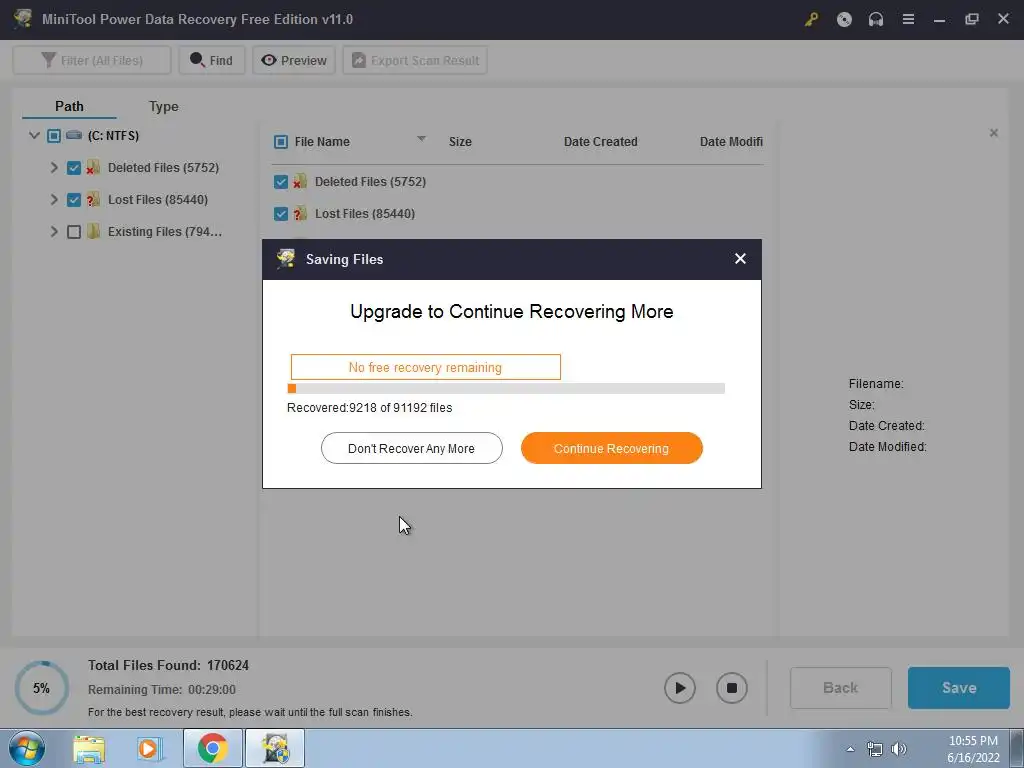Click 'Upgrade to Continue Recovering More' heading

click(x=511, y=312)
